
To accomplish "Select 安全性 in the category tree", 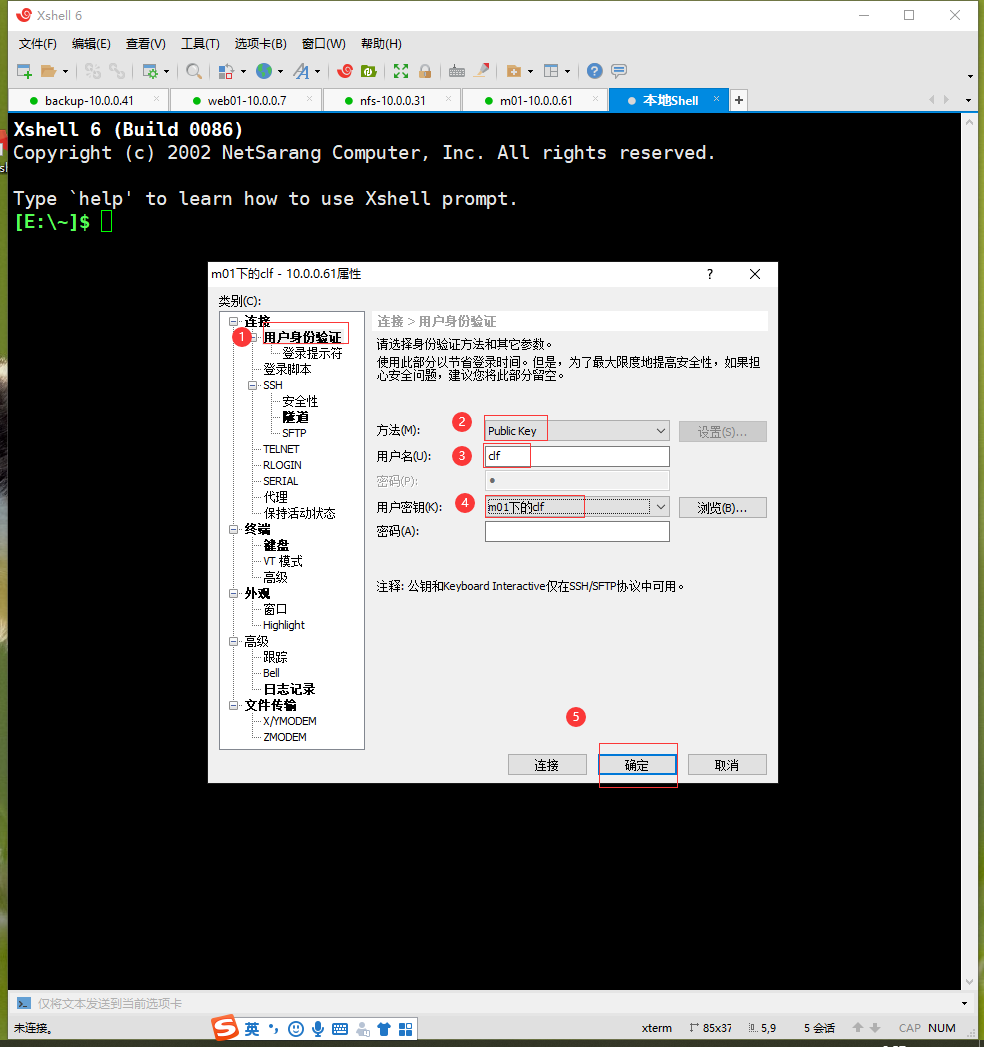I will coord(300,401).
